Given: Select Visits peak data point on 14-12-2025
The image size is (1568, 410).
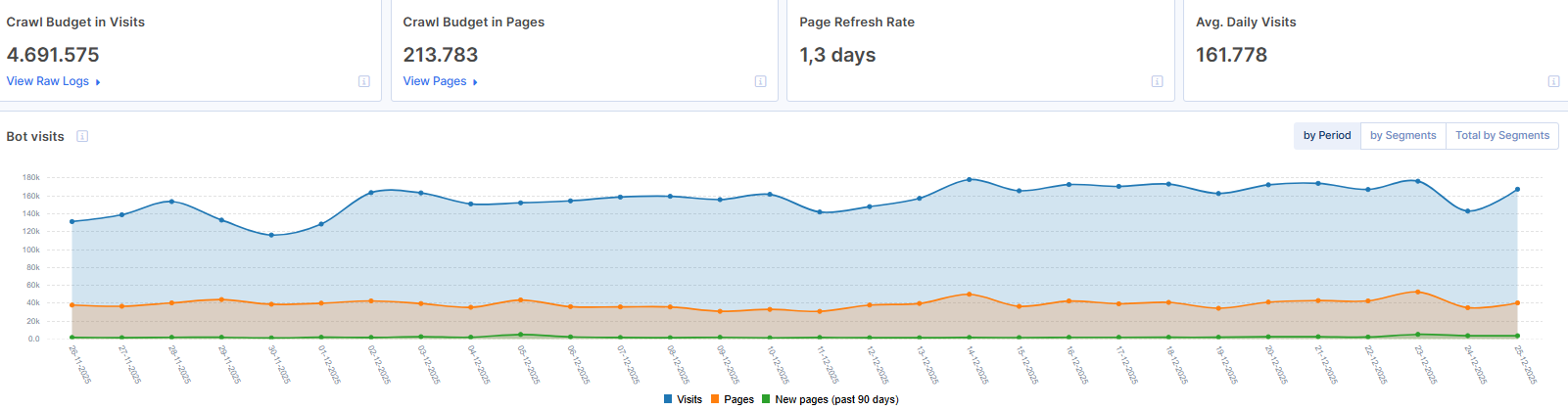Looking at the screenshot, I should click(969, 179).
